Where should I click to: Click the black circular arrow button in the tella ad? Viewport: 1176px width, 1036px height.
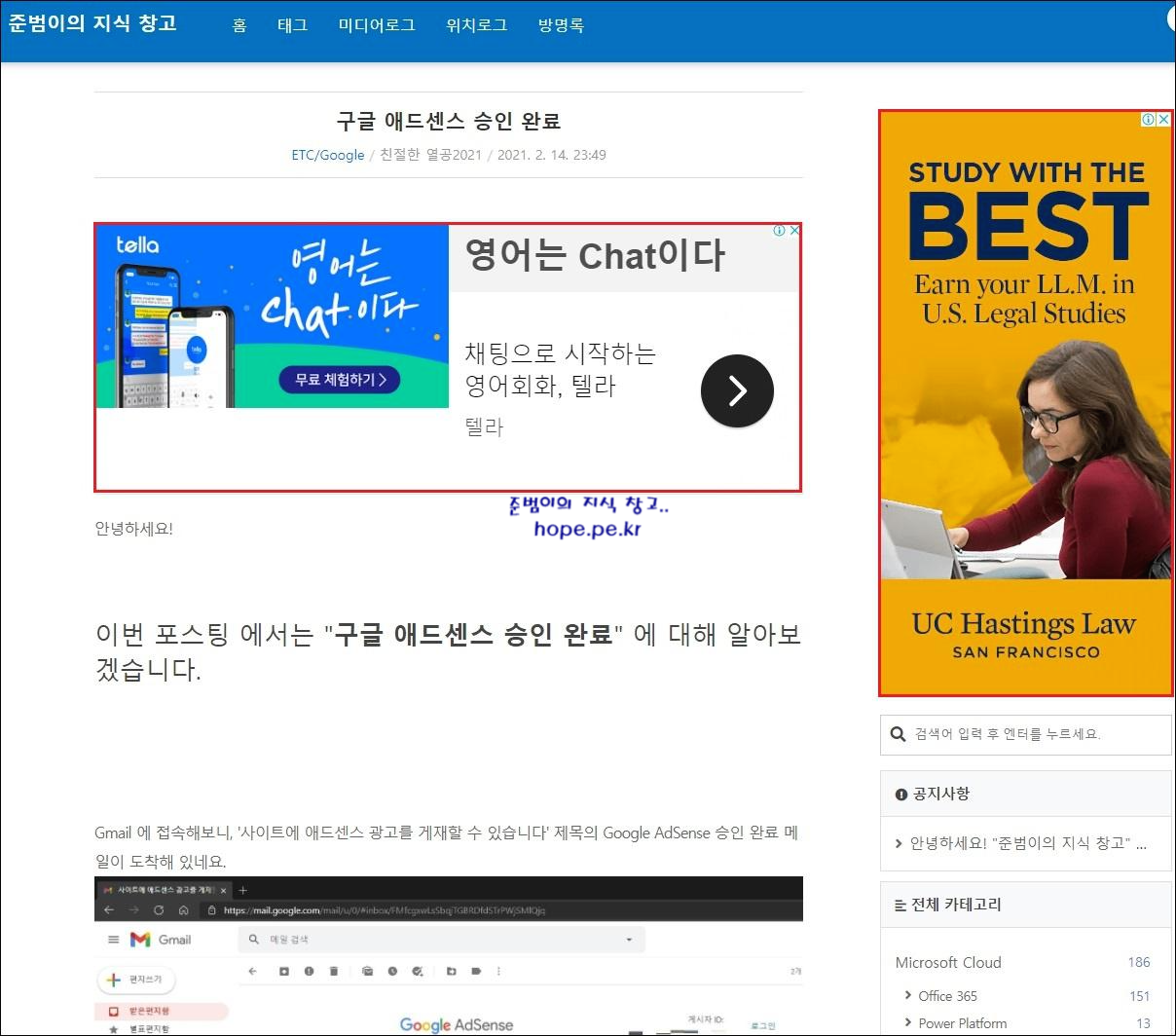(737, 390)
